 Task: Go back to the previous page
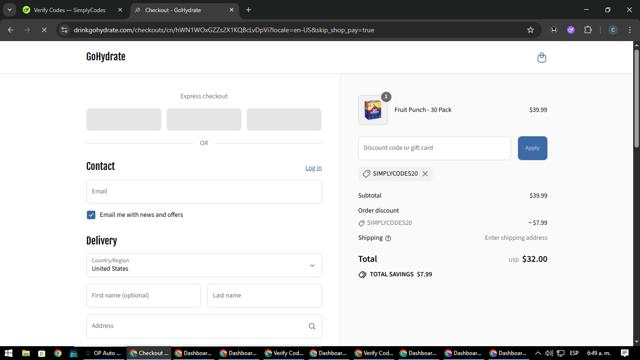tap(11, 30)
